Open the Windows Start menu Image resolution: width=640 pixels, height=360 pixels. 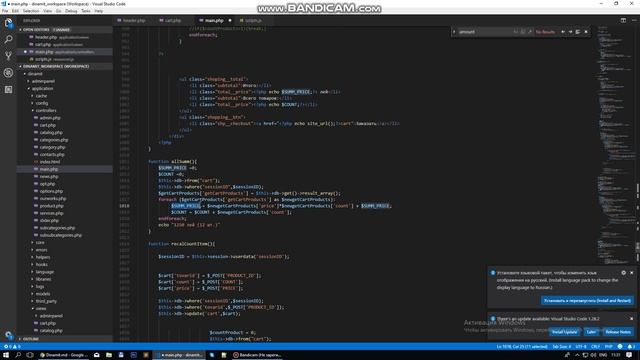pos(6,355)
